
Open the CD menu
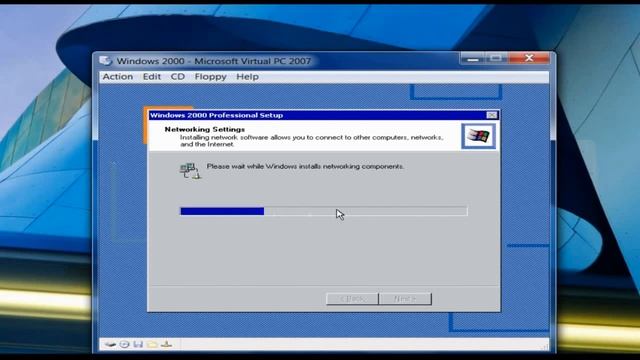(178, 77)
